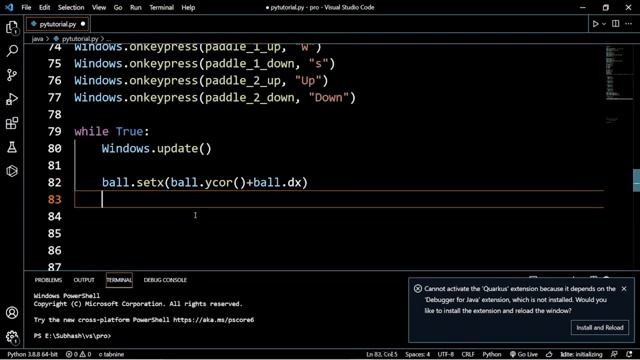Screen dimensions: 640x360
Task: Open the Selection menu
Action: tap(71, 7)
